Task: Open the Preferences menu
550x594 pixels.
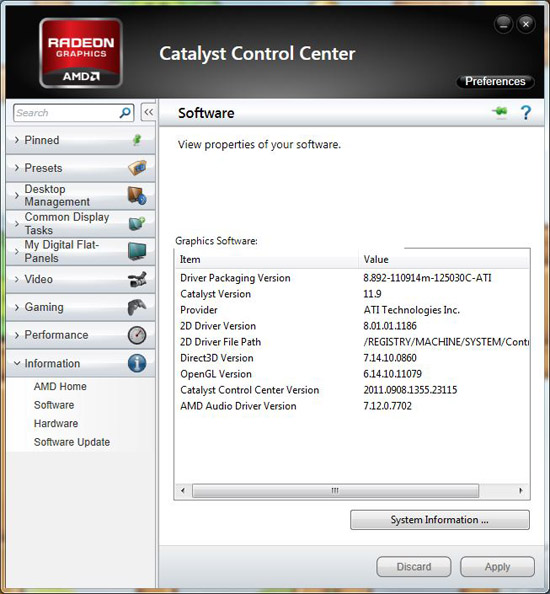Action: pos(495,81)
